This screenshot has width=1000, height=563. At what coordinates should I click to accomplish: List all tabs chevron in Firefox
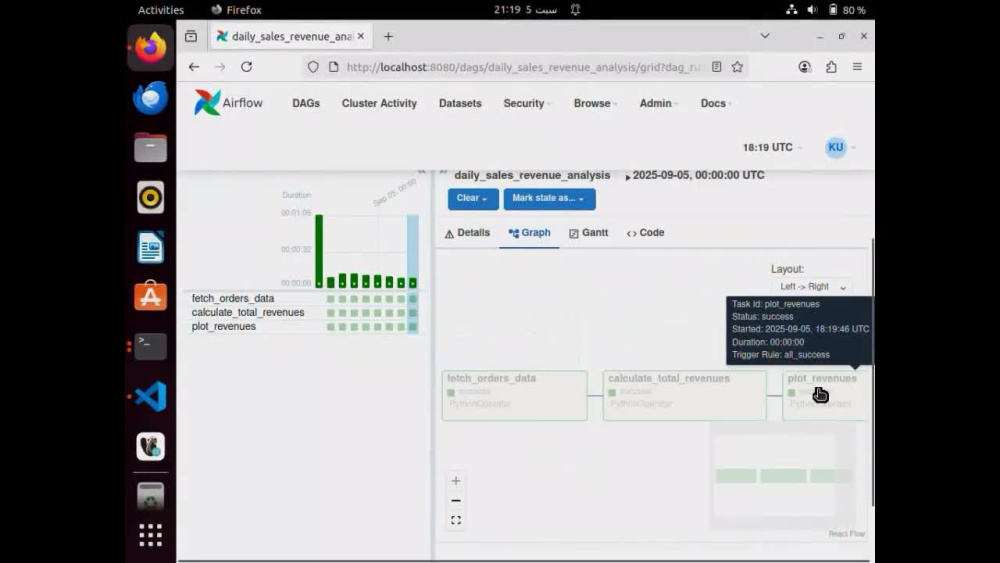click(x=765, y=36)
